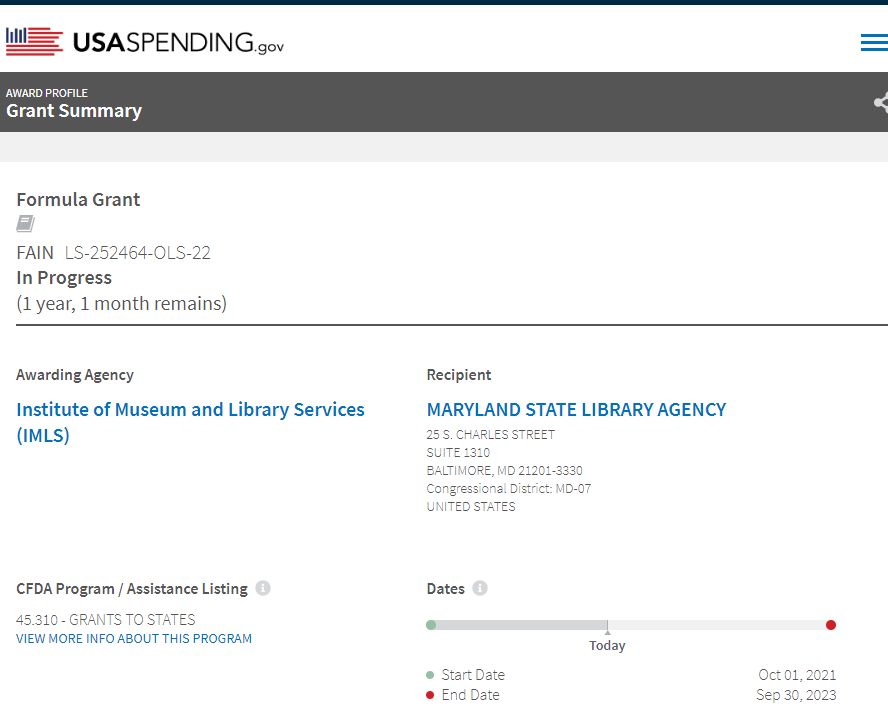The width and height of the screenshot is (888, 709).
Task: Click the Grant Summary page heading
Action: click(x=74, y=111)
